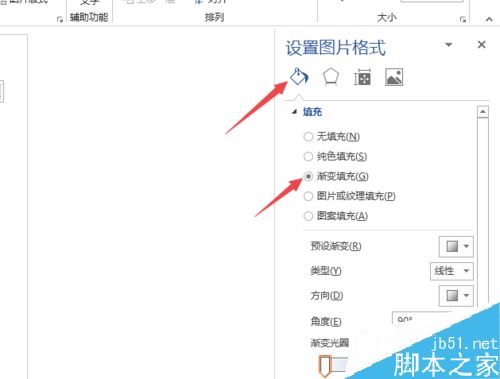Select the 图片或纹理填充(P) radio button
Viewport: 500px width, 379px height.
point(308,196)
